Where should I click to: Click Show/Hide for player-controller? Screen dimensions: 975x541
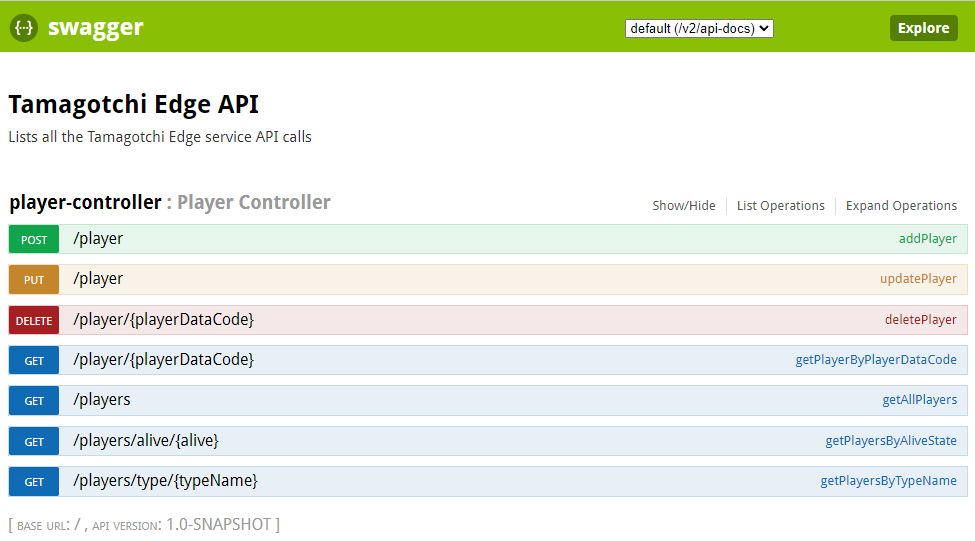(683, 206)
